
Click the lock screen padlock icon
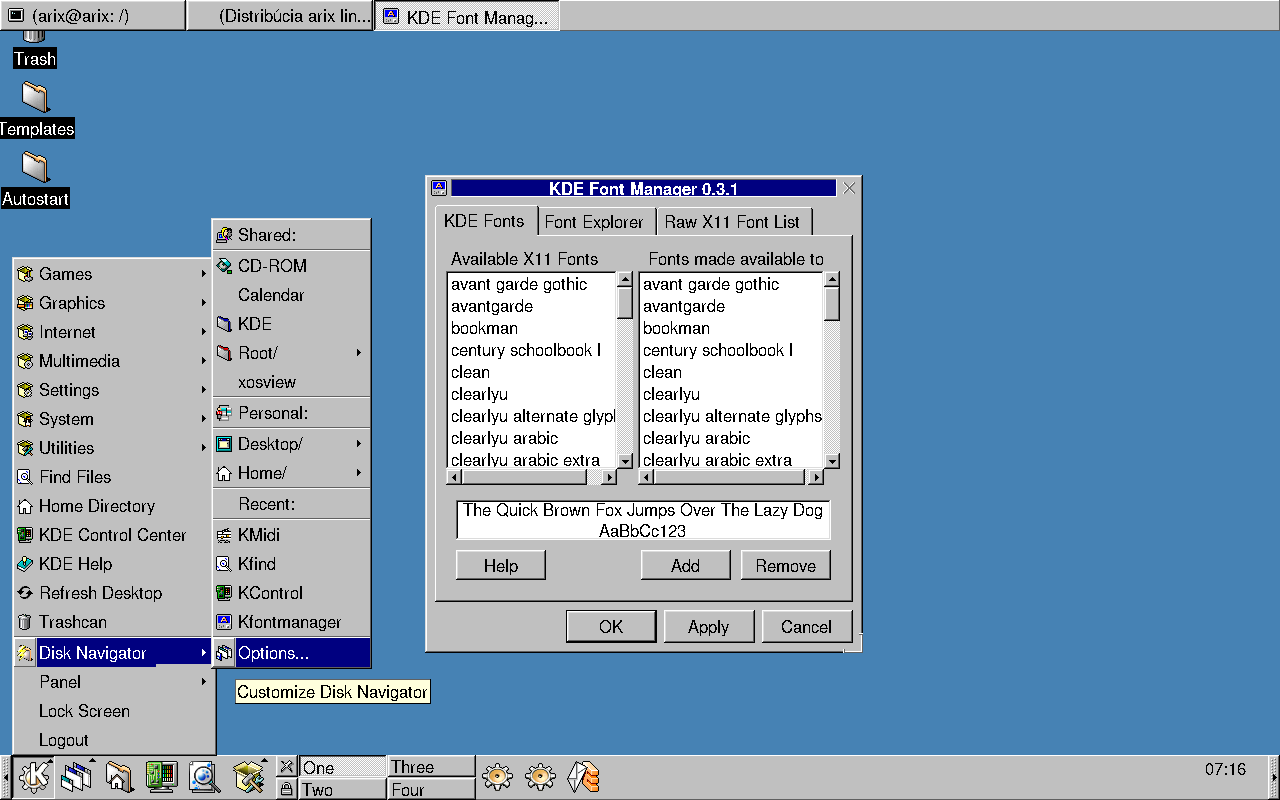(x=286, y=789)
